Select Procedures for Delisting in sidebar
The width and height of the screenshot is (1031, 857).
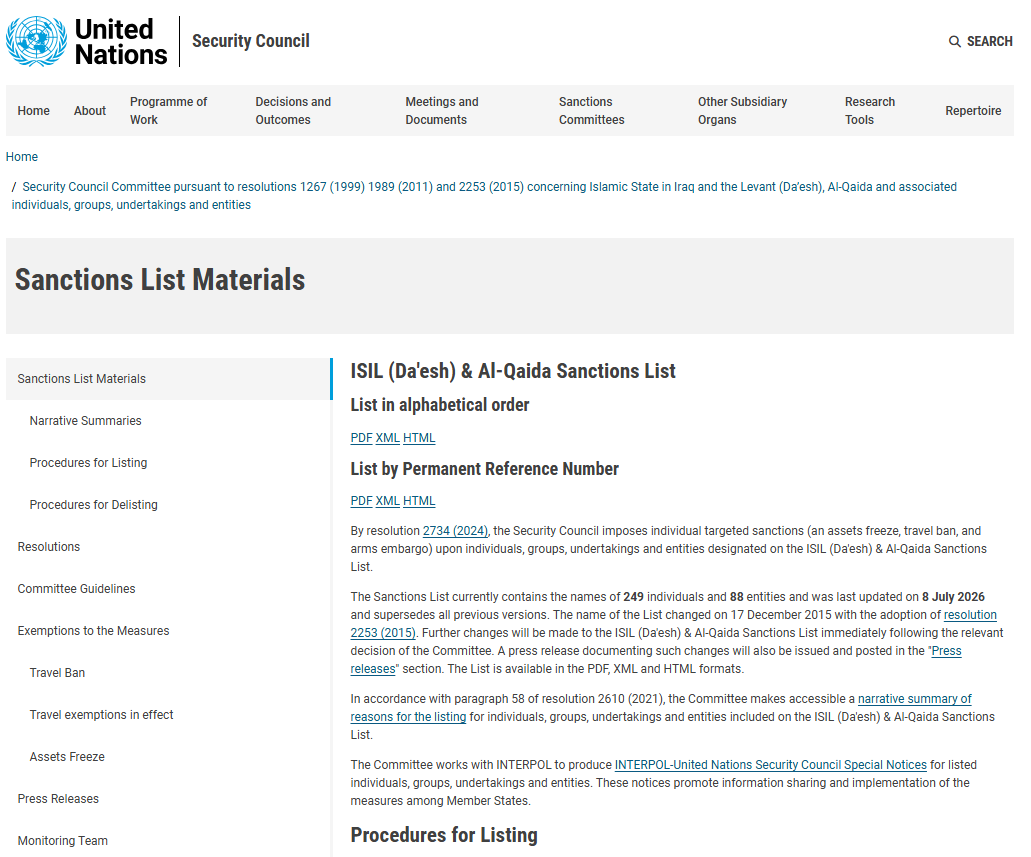pos(93,505)
